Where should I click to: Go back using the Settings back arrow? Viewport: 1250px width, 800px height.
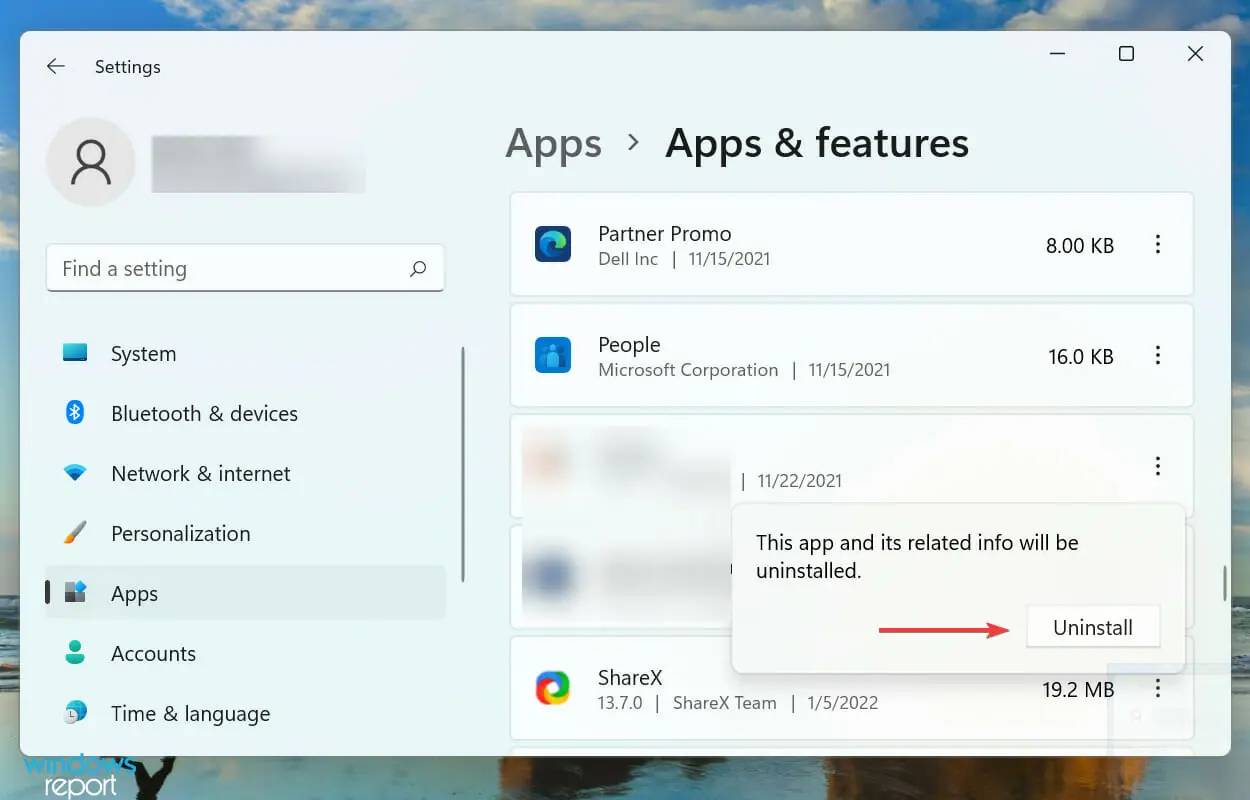56,67
